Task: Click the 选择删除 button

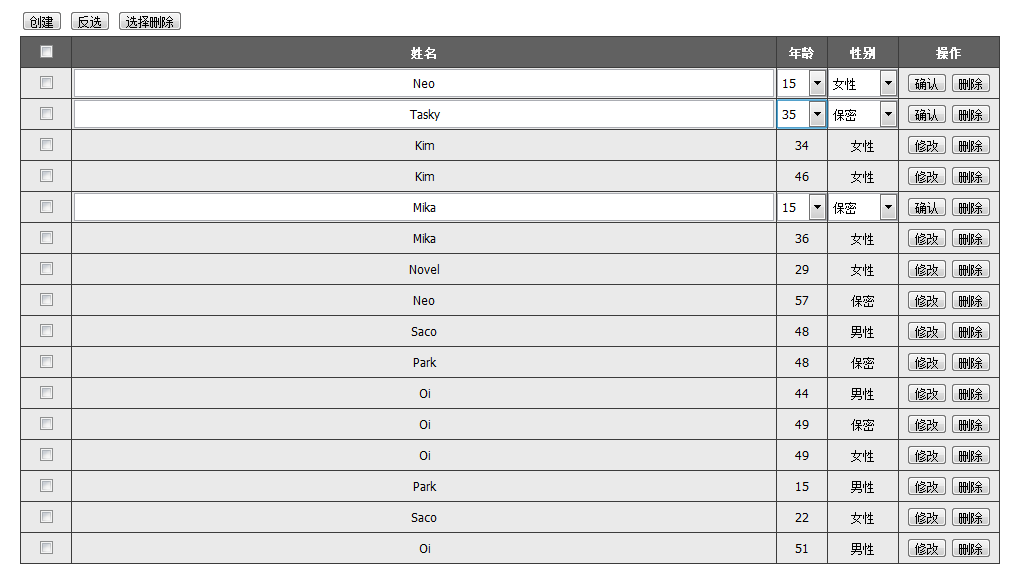Action: tap(150, 22)
